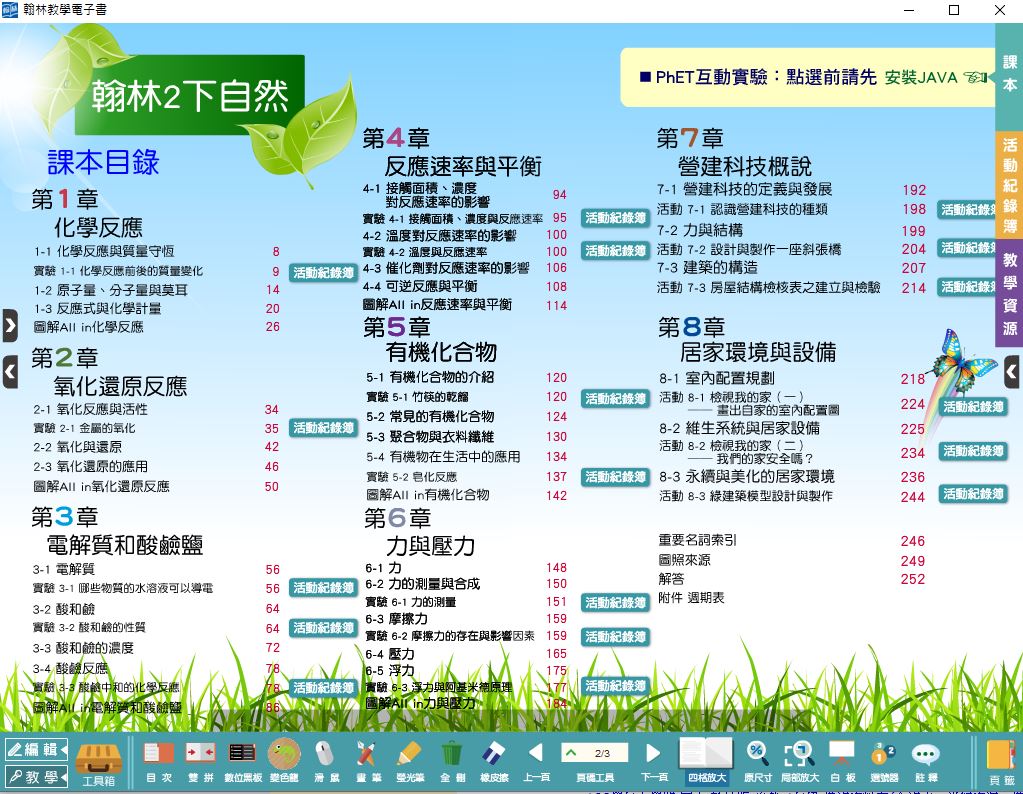The width and height of the screenshot is (1023, 794).
Task: Open the 教學資源 side tab
Action: (x=1009, y=294)
